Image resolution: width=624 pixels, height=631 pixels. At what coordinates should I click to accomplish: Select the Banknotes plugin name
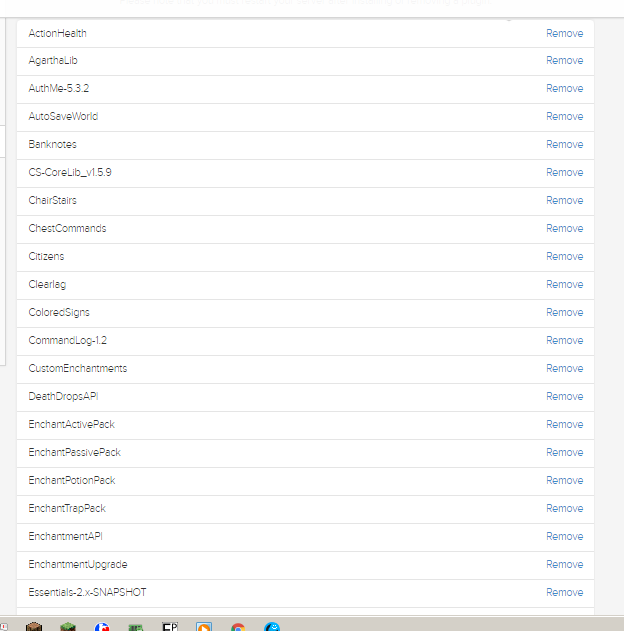[52, 144]
